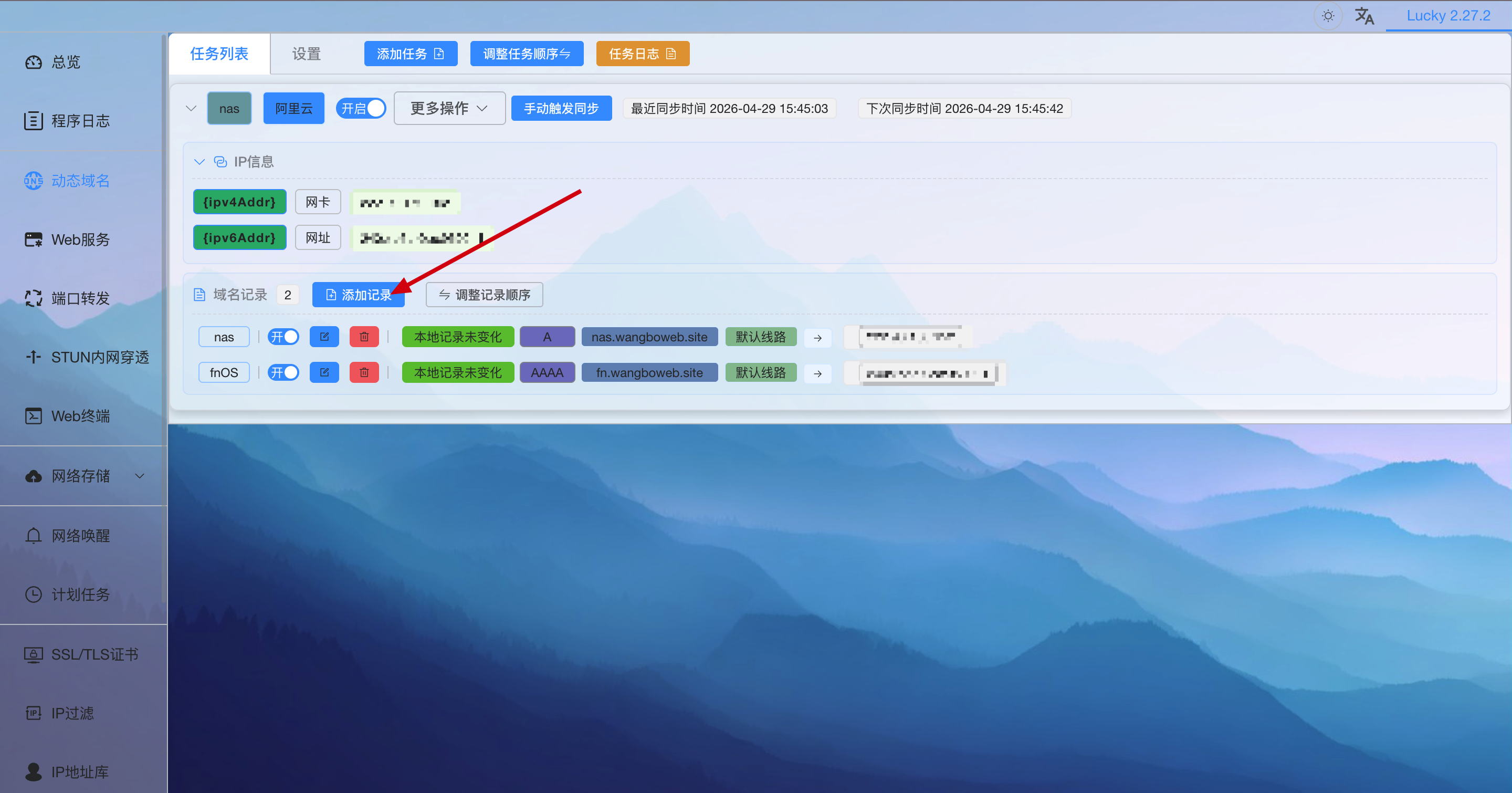The height and width of the screenshot is (793, 1512).
Task: Click the theme brightness sun icon
Action: click(1328, 16)
